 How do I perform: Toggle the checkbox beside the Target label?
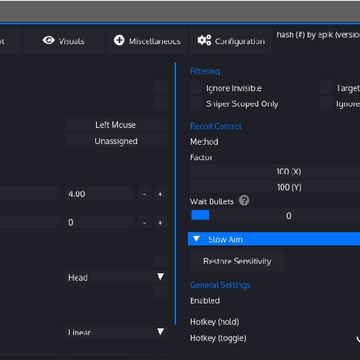pos(326,88)
